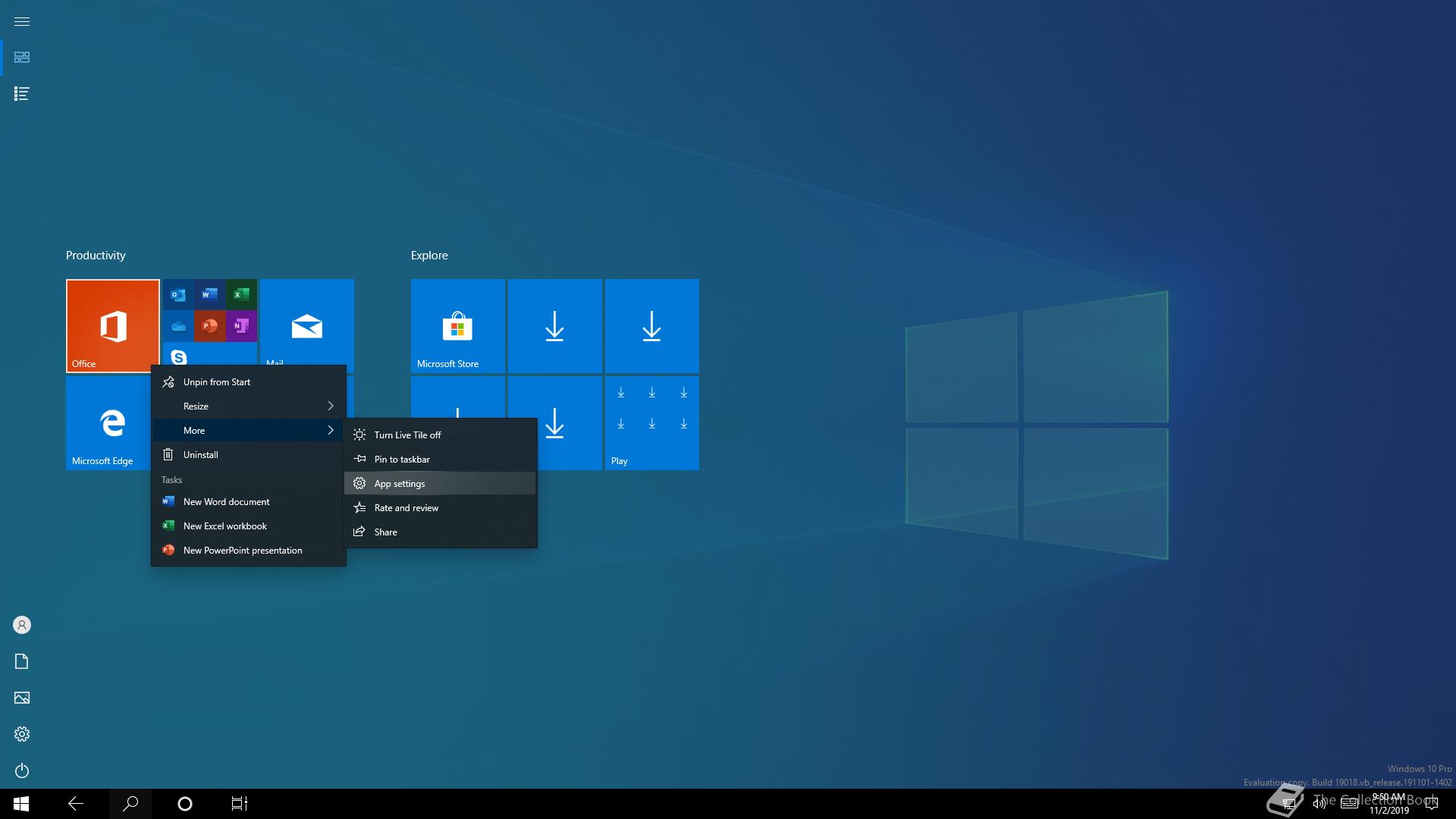Open Skype in Office apps tile
Viewport: 1456px width, 819px height.
[179, 356]
